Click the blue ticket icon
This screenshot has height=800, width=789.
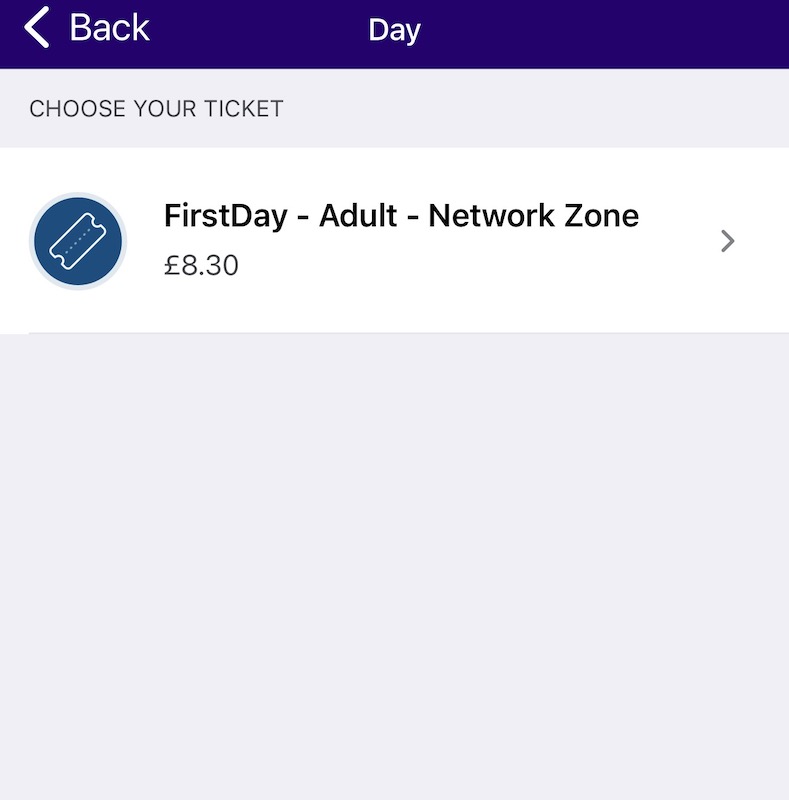78,242
